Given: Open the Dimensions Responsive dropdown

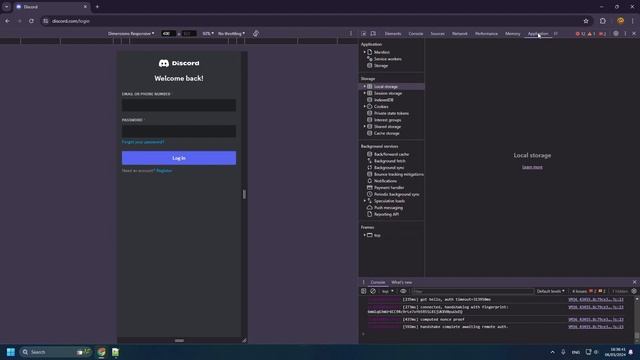Looking at the screenshot, I should tap(131, 33).
